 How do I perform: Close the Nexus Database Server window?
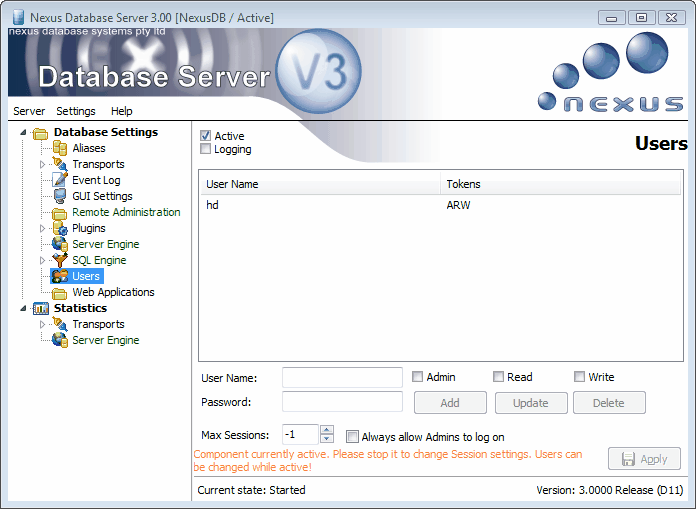coord(671,18)
